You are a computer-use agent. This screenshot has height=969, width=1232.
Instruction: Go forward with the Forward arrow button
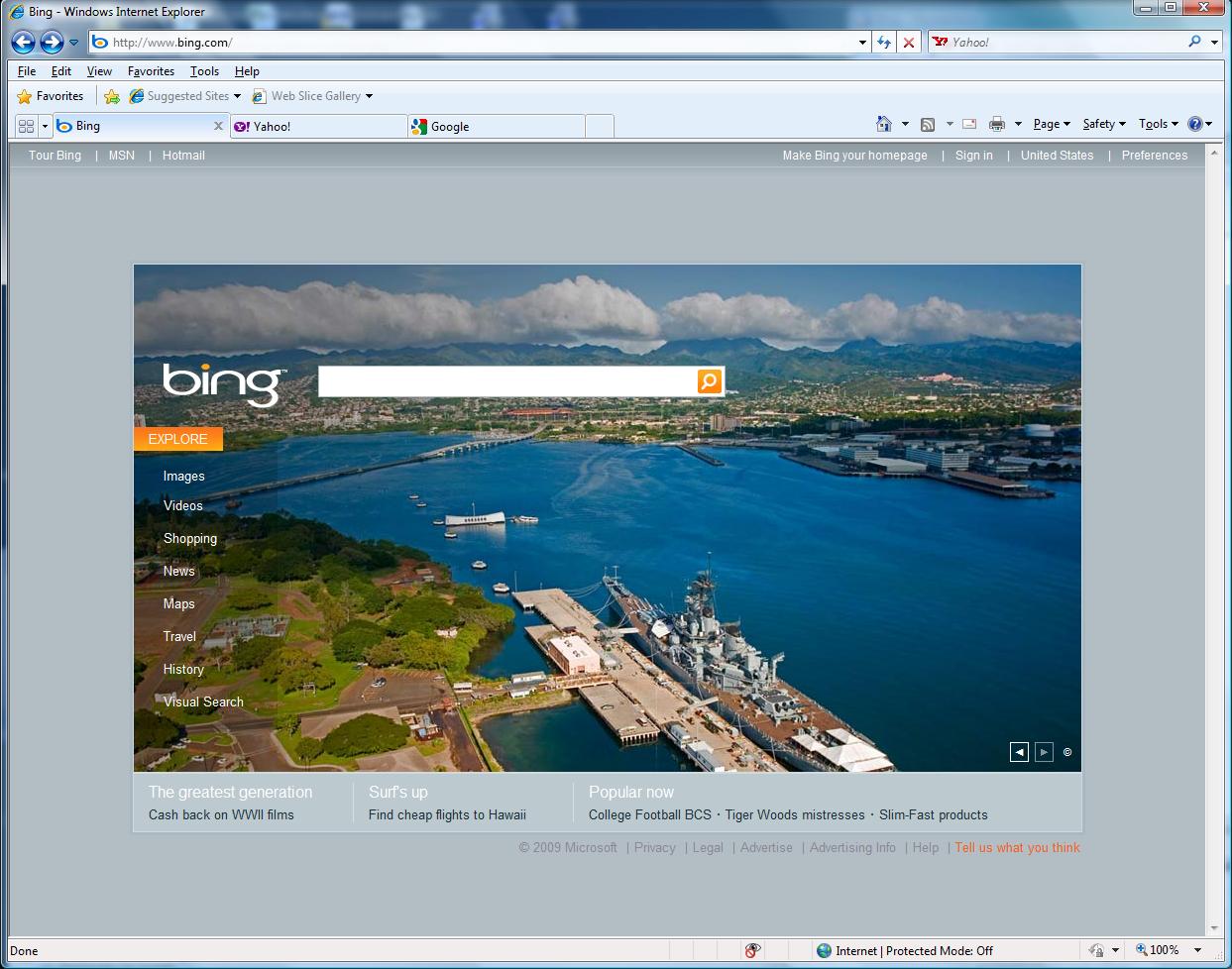[x=52, y=42]
